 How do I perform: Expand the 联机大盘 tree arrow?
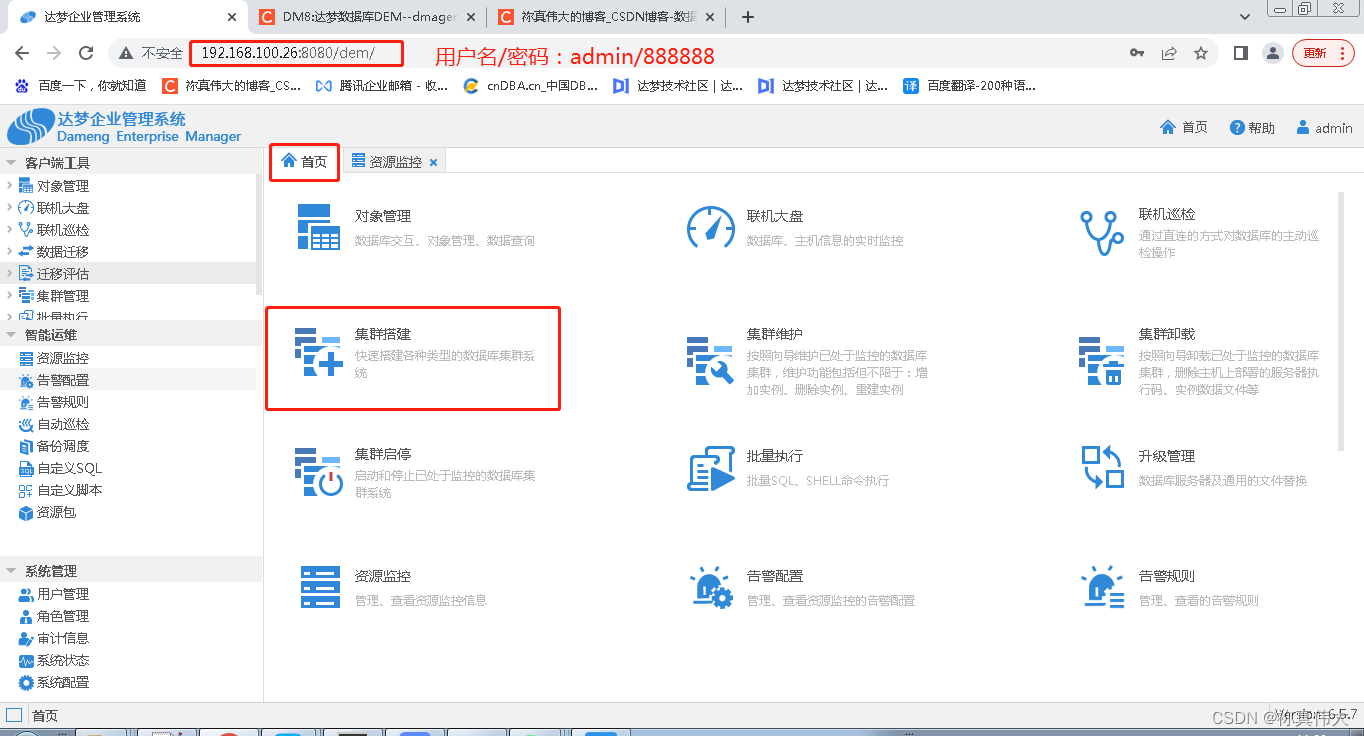tap(9, 208)
